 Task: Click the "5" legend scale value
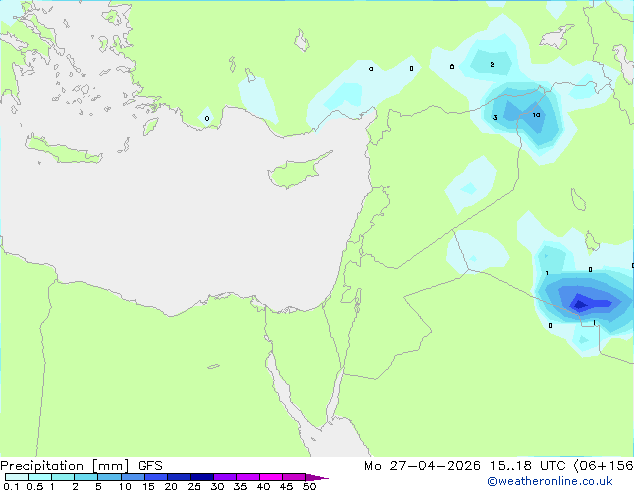98,486
